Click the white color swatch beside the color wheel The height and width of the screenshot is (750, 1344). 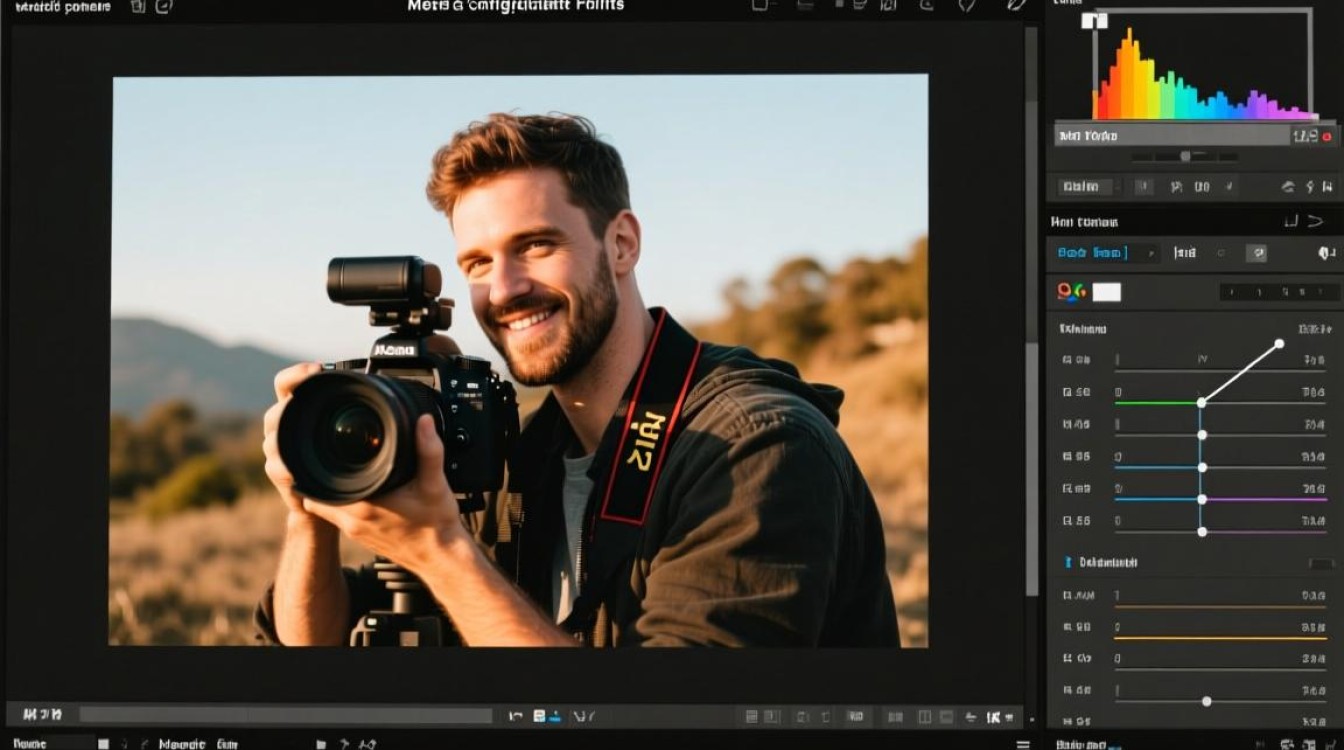point(1106,292)
